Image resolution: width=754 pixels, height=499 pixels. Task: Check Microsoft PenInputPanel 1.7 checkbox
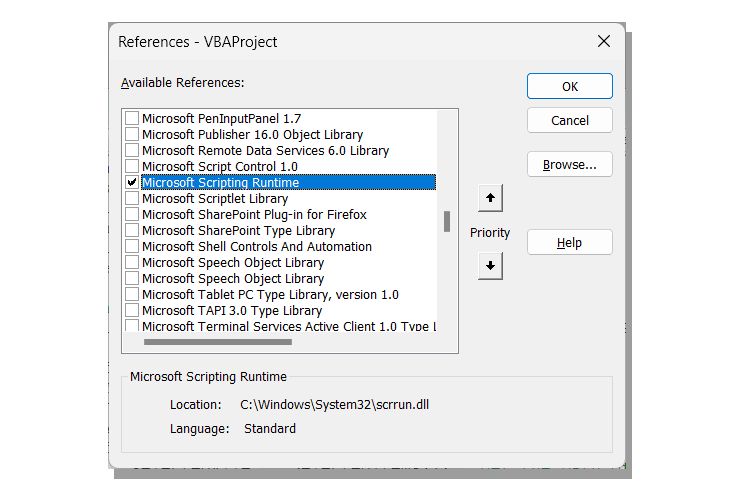click(132, 118)
